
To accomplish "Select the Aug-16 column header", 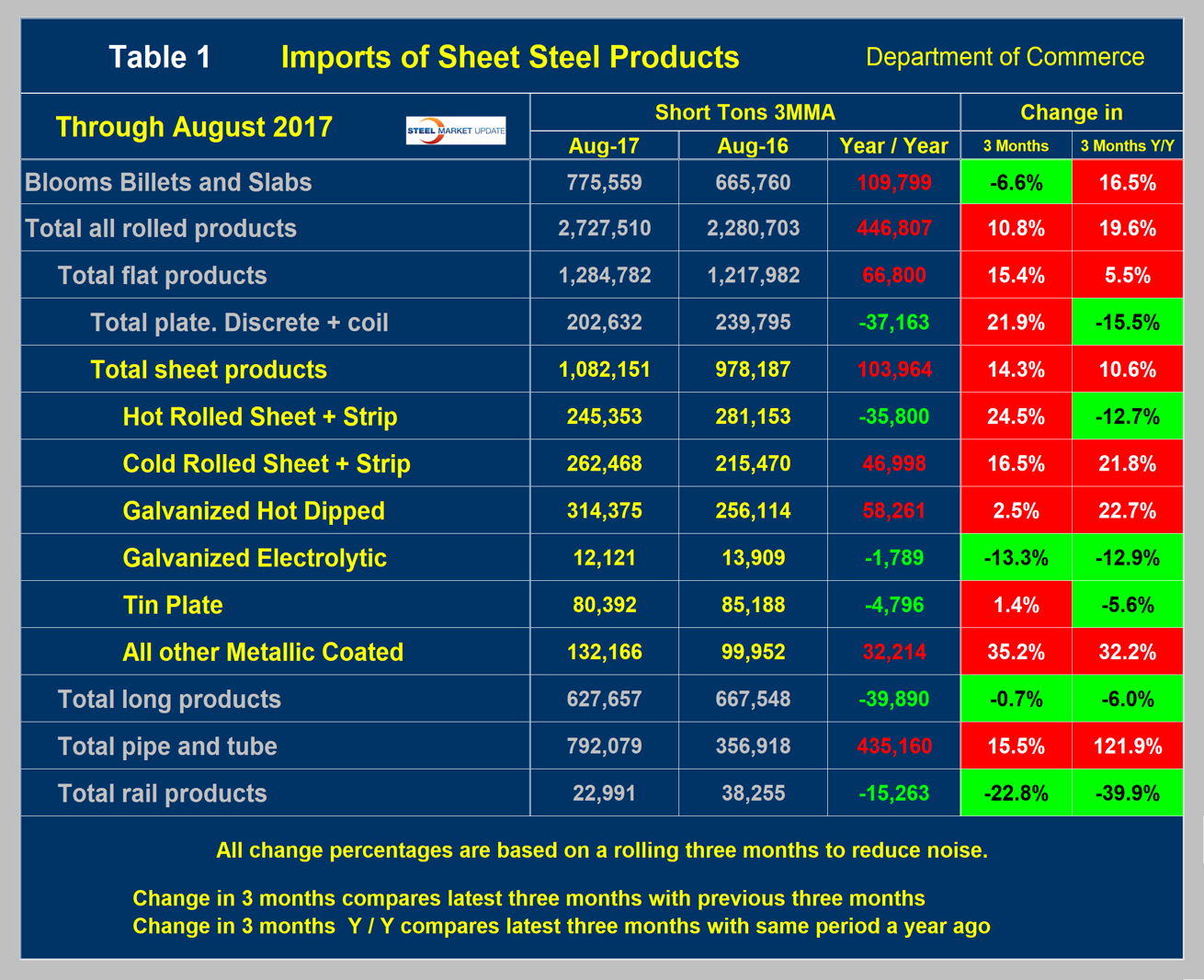I will pyautogui.click(x=753, y=146).
